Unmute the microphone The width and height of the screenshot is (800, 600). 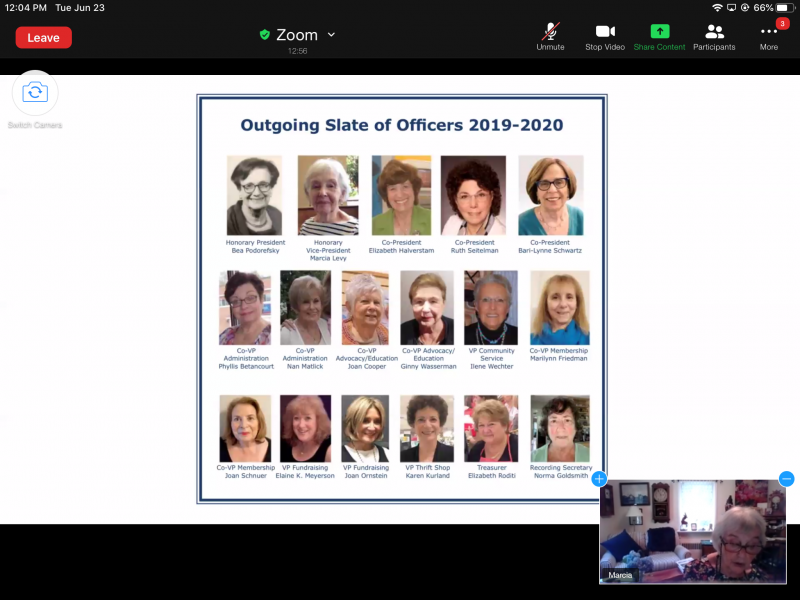550,37
